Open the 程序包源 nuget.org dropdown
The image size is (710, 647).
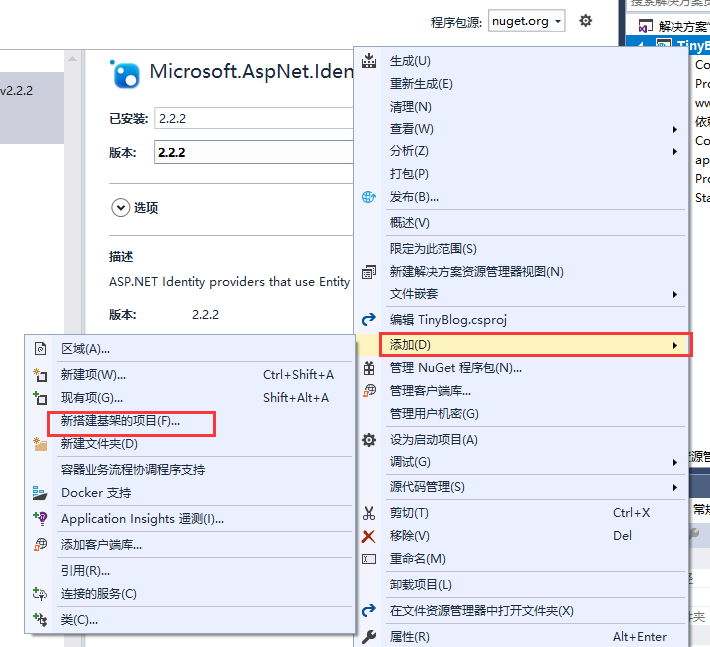pos(526,21)
